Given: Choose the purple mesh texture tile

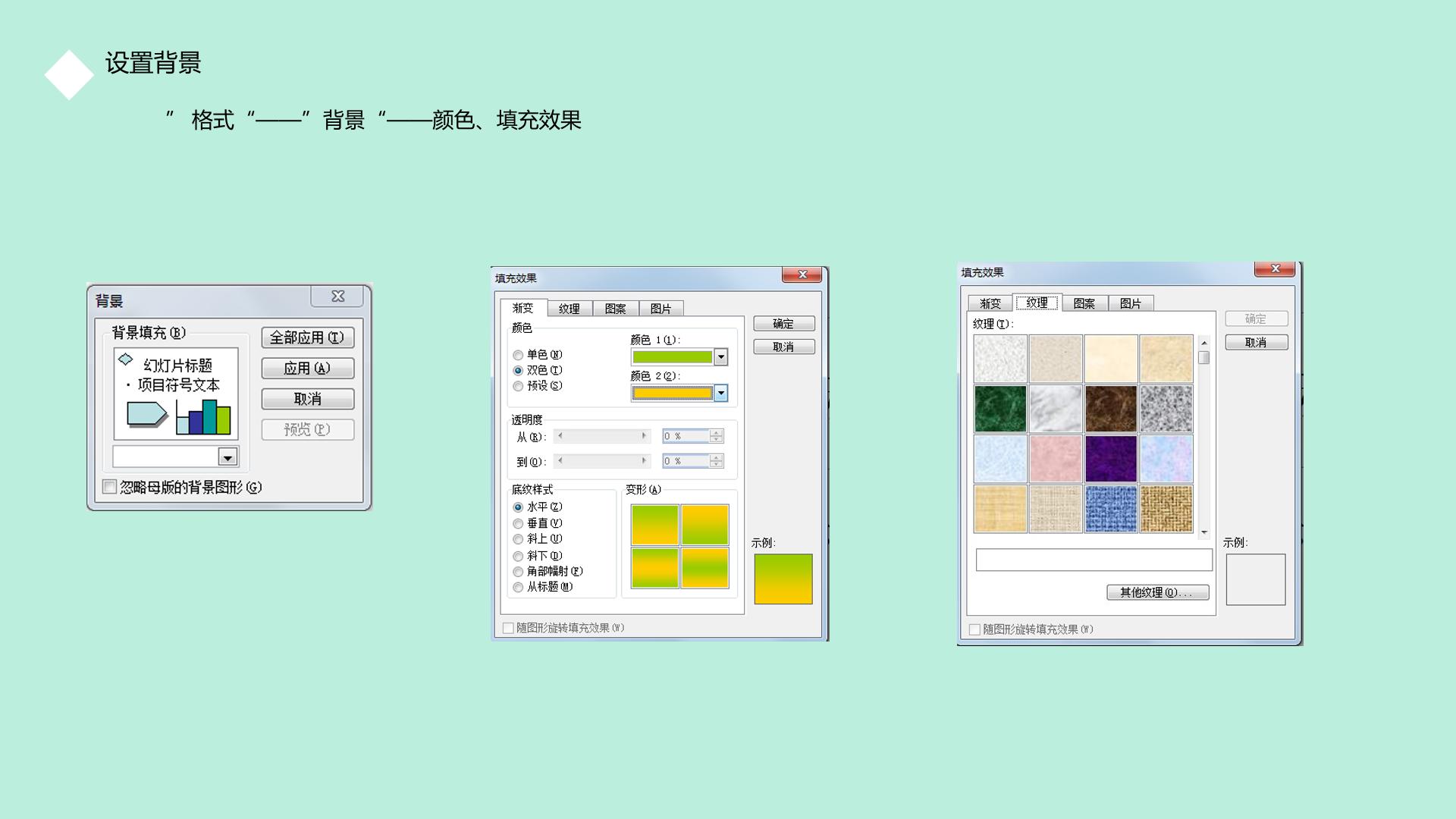Looking at the screenshot, I should pyautogui.click(x=1111, y=459).
